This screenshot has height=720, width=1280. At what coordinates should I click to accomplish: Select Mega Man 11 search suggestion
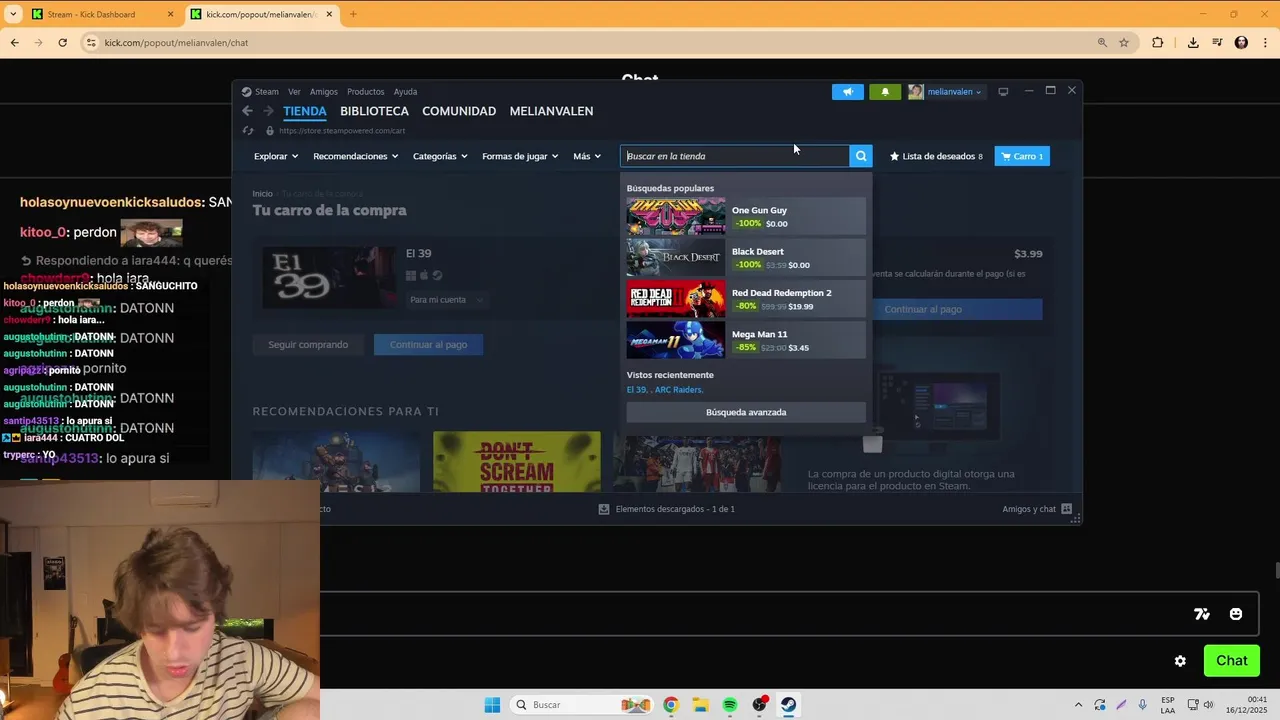746,340
